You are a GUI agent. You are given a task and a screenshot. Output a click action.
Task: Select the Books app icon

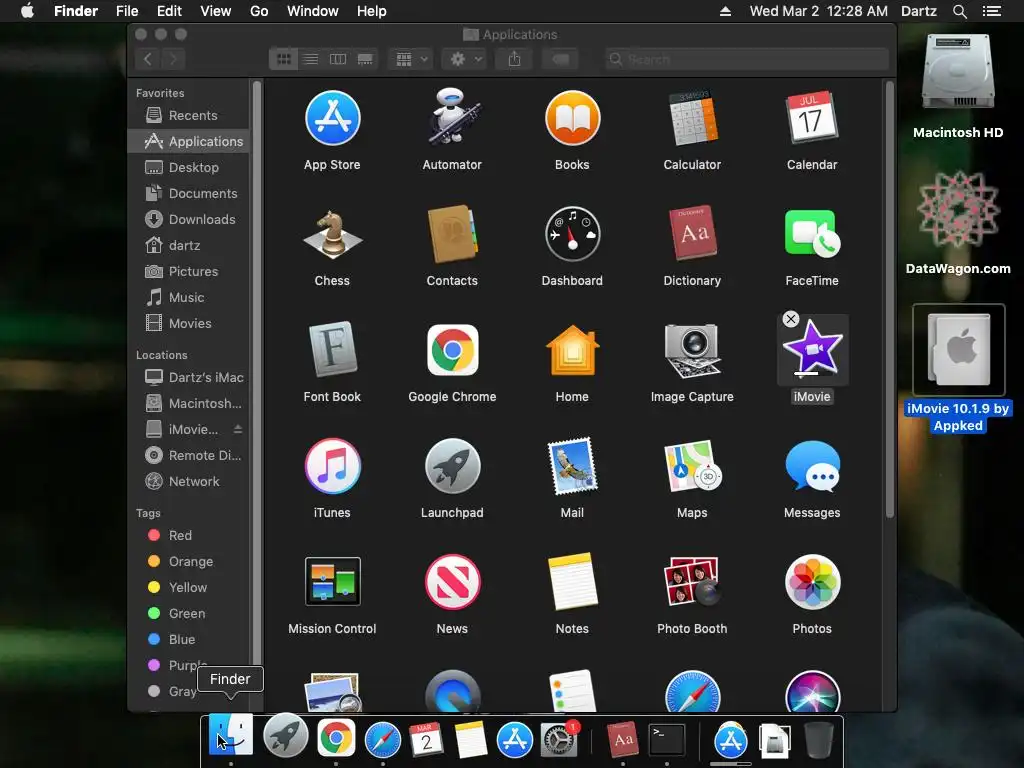pyautogui.click(x=572, y=118)
